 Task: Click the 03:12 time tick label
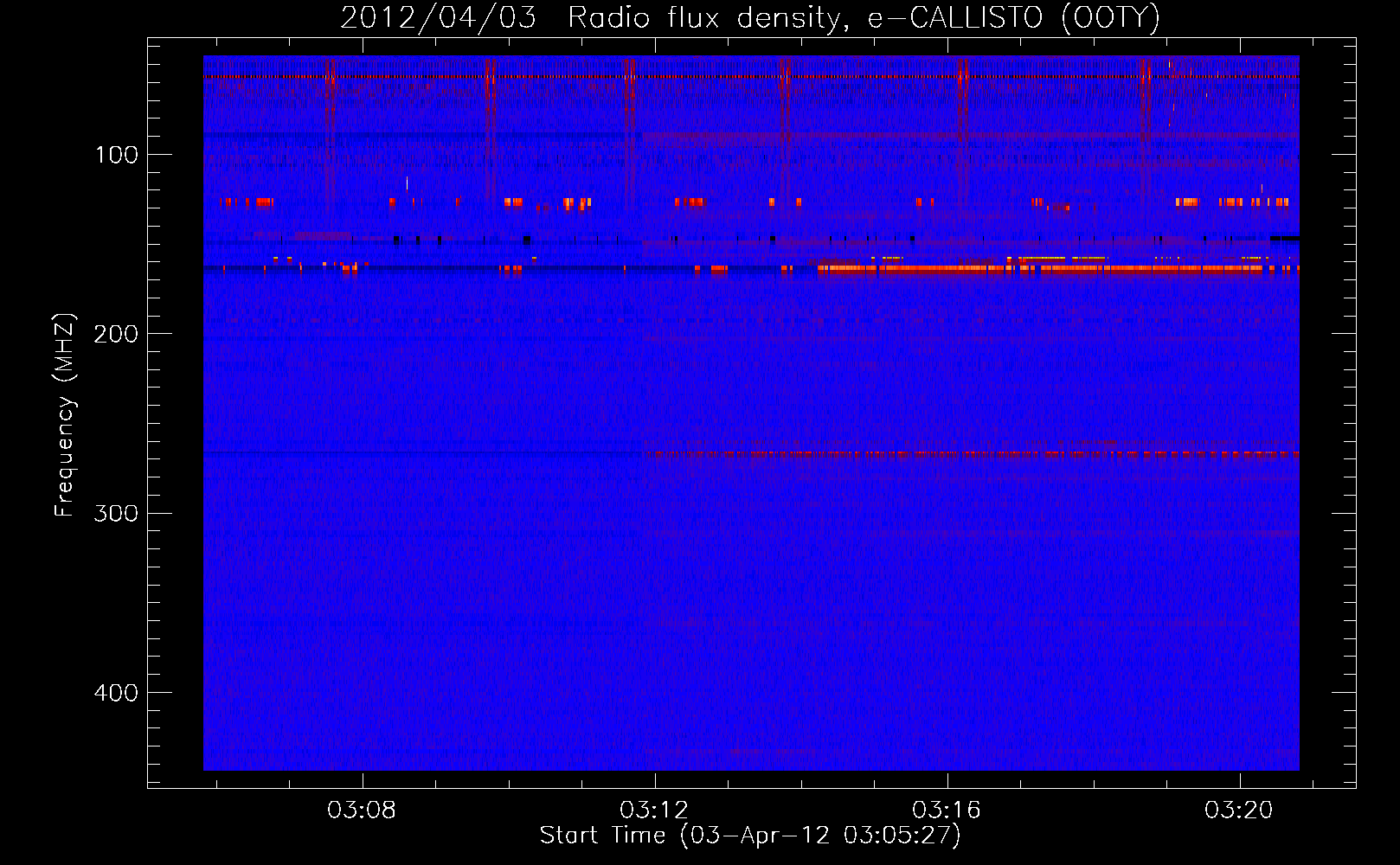pos(654,811)
